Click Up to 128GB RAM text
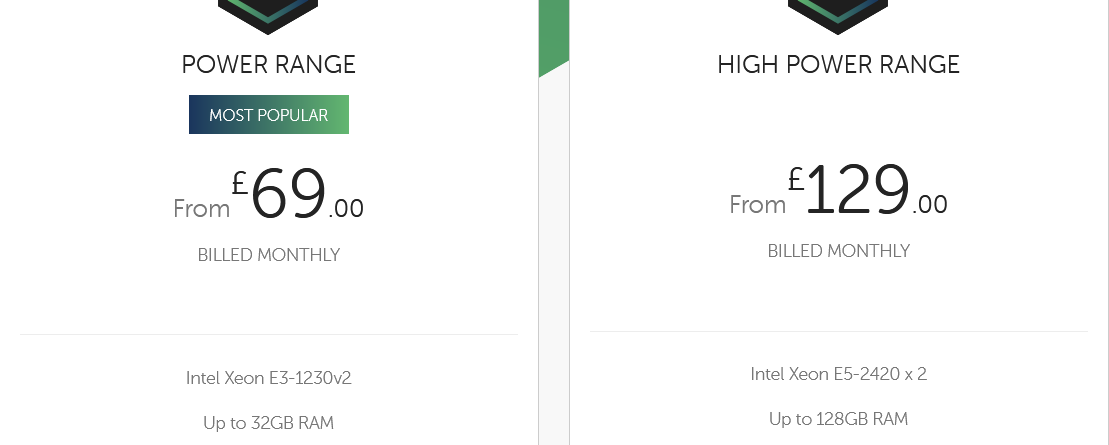 coord(839,419)
